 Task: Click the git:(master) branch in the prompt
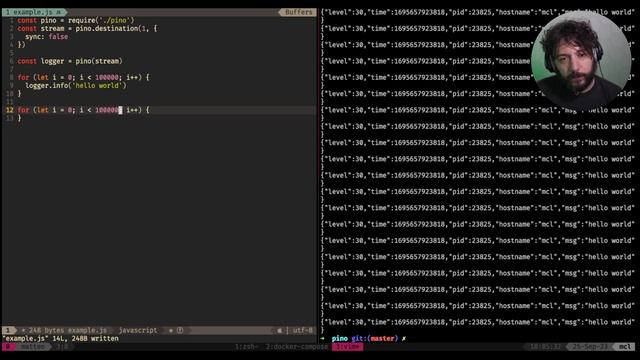pos(374,338)
